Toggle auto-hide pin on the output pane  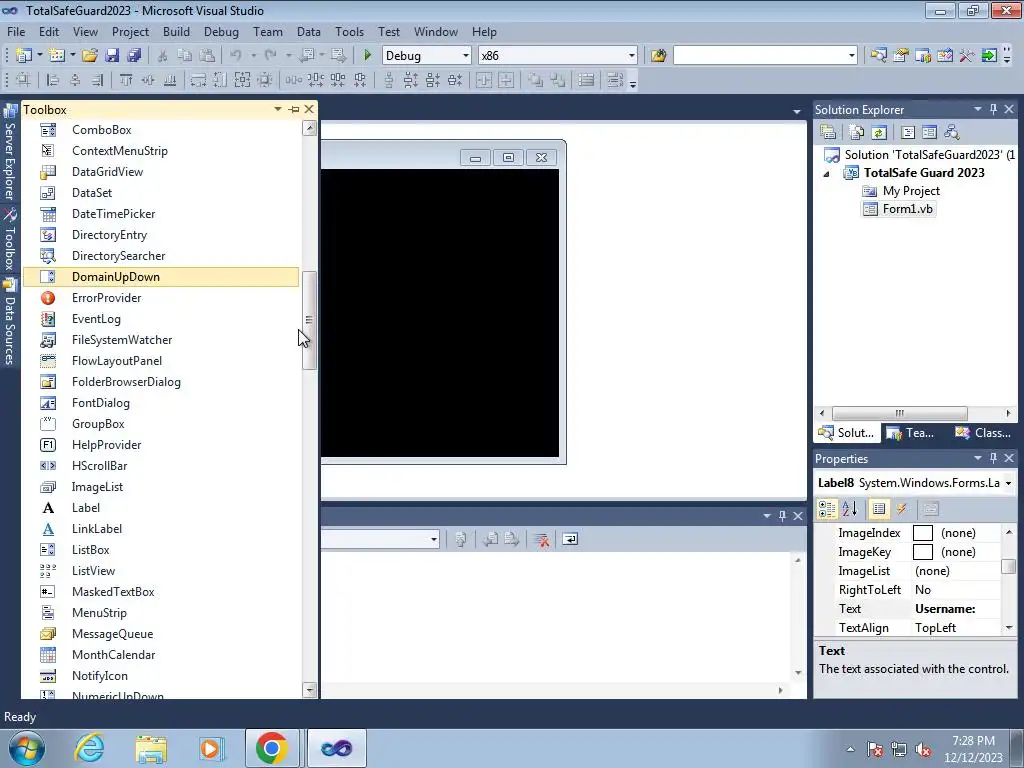coord(782,516)
